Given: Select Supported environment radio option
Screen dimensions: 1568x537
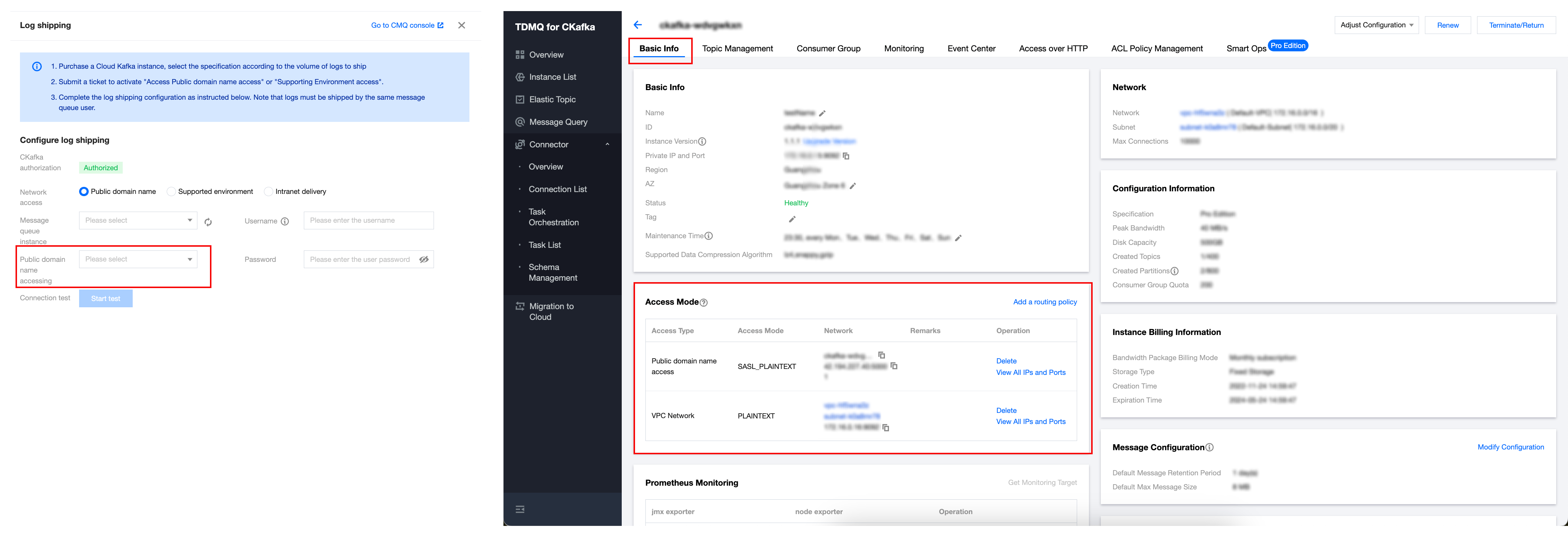Looking at the screenshot, I should pyautogui.click(x=171, y=192).
